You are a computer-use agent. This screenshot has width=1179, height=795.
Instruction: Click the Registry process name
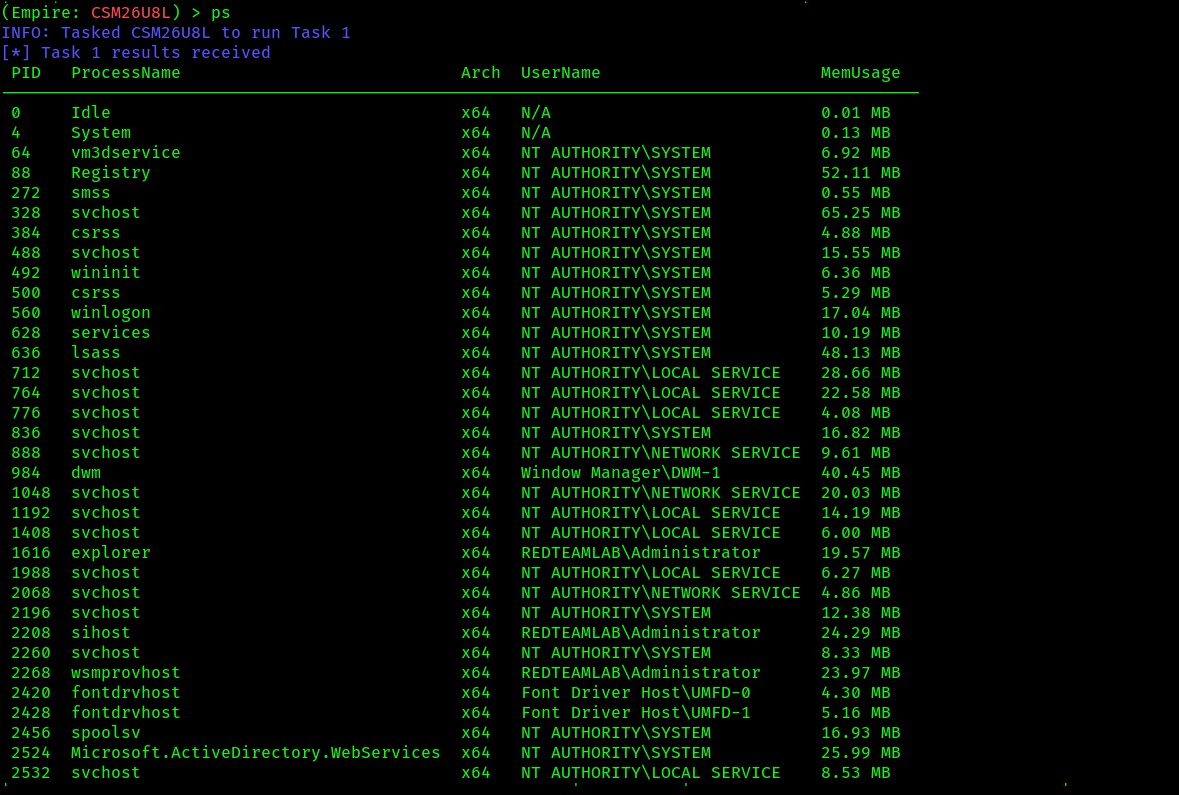111,173
